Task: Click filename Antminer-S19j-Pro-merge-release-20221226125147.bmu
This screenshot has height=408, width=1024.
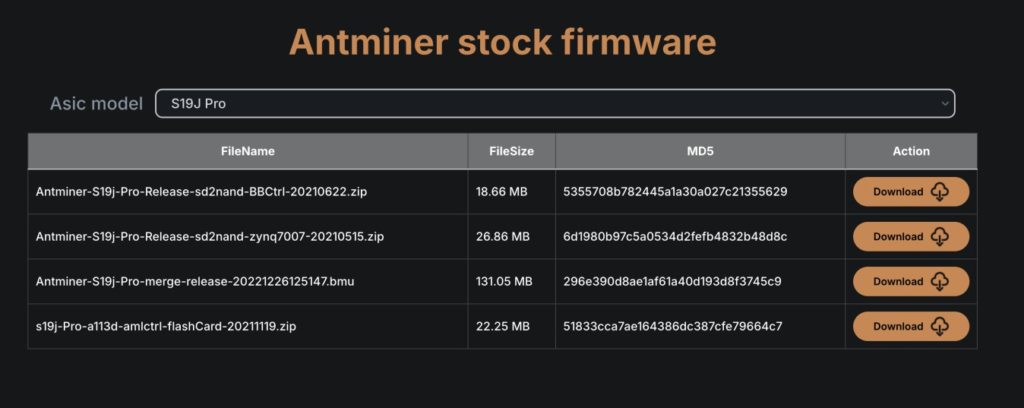Action: point(195,281)
